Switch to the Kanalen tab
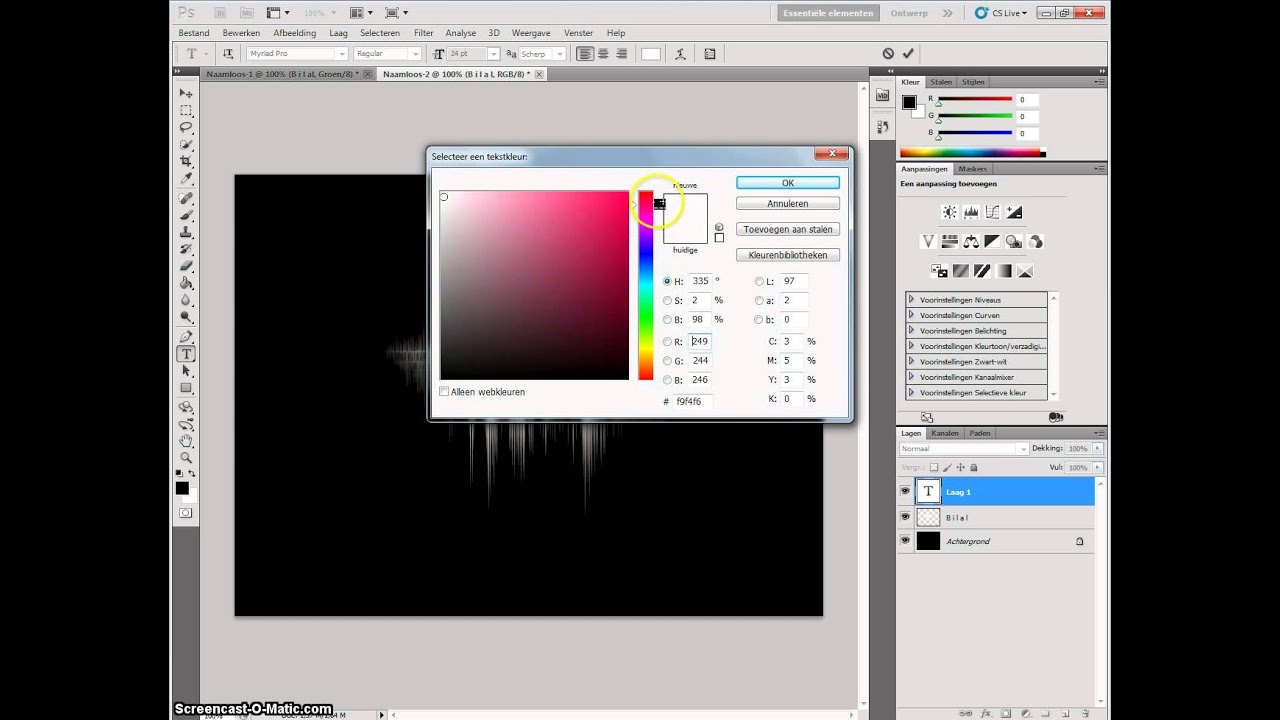This screenshot has width=1280, height=720. [x=944, y=433]
